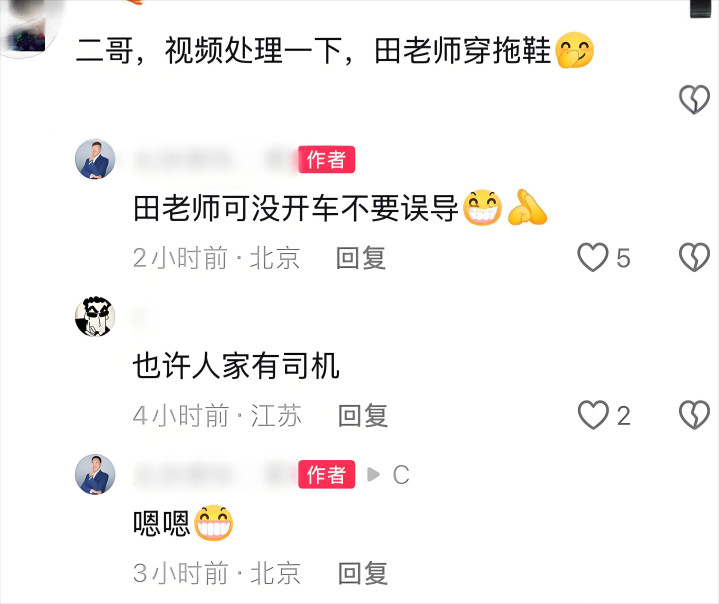Reply to the 3小时前 北京 comment

362,573
